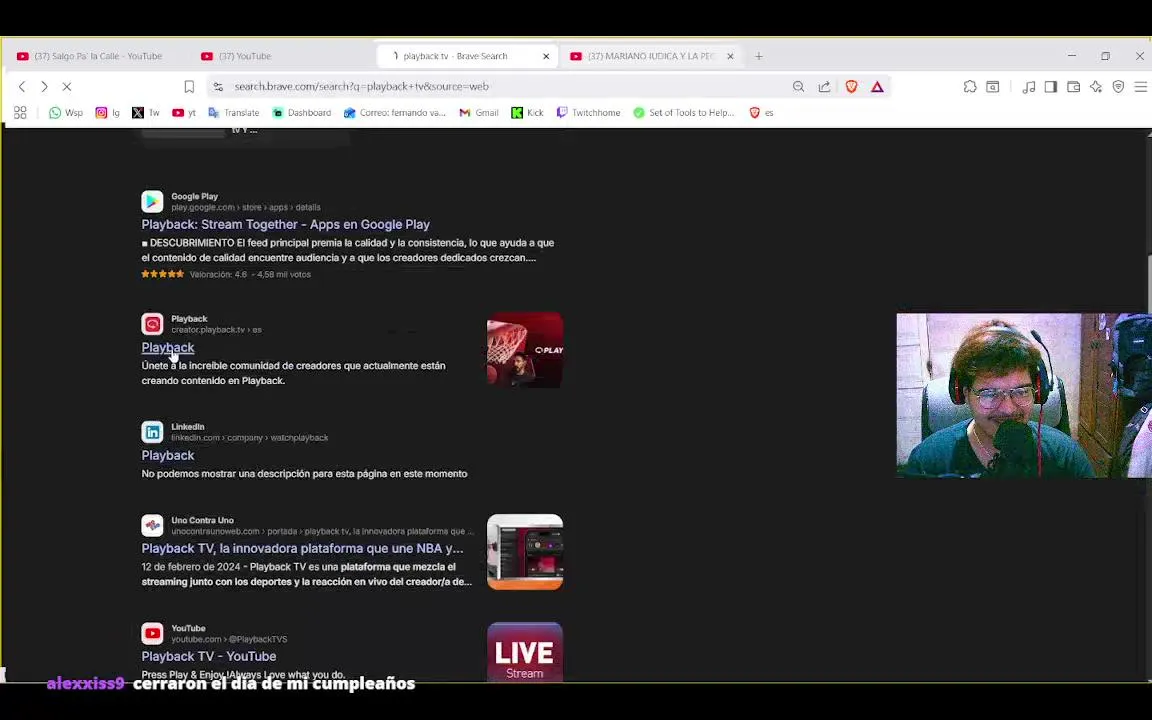Open the Brave VPN shield icon
The width and height of the screenshot is (1152, 720).
pos(1118,87)
